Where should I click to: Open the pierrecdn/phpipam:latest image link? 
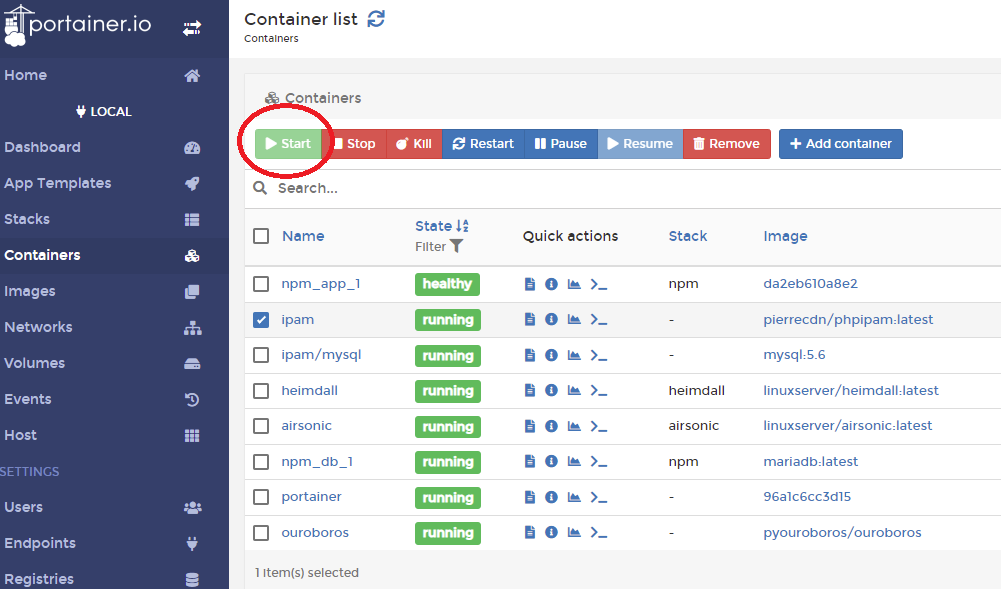click(x=848, y=320)
